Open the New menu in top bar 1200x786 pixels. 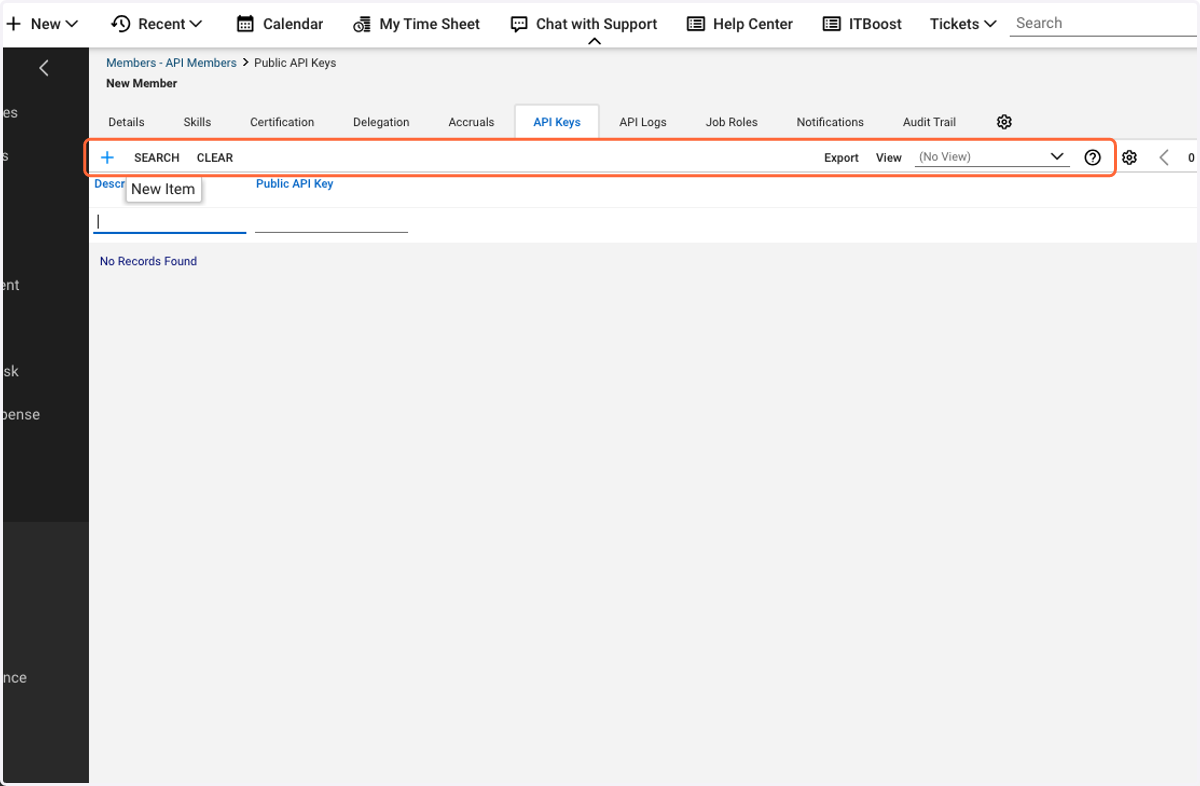[x=42, y=24]
